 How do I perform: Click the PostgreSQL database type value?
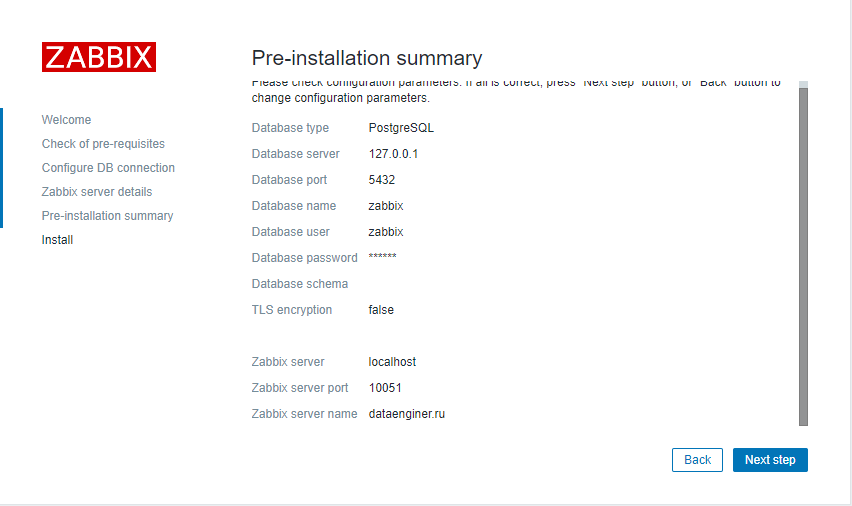click(x=401, y=128)
